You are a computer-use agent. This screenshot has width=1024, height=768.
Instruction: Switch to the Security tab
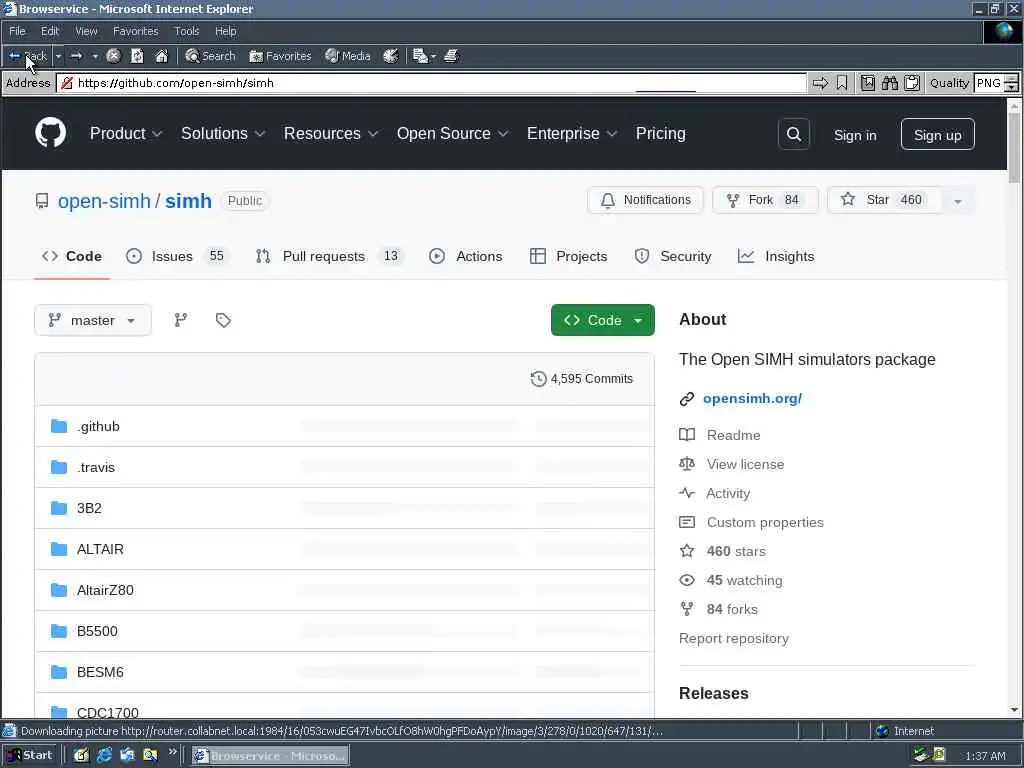coord(673,257)
